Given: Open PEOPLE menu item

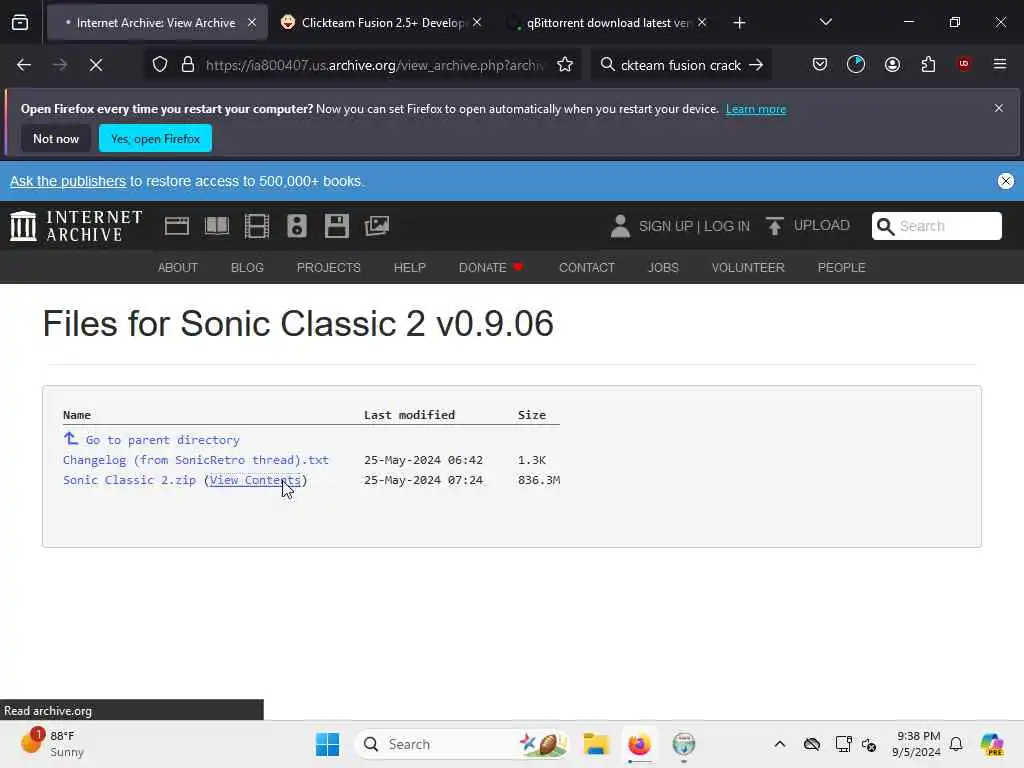Looking at the screenshot, I should [841, 268].
